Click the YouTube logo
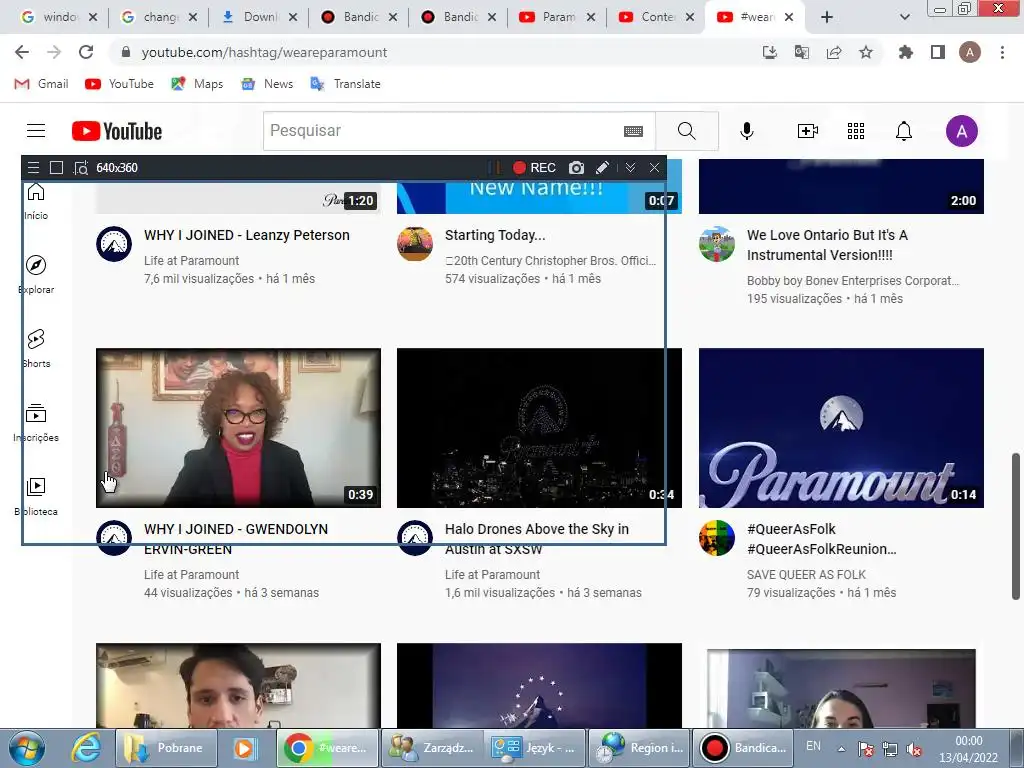 [x=117, y=131]
